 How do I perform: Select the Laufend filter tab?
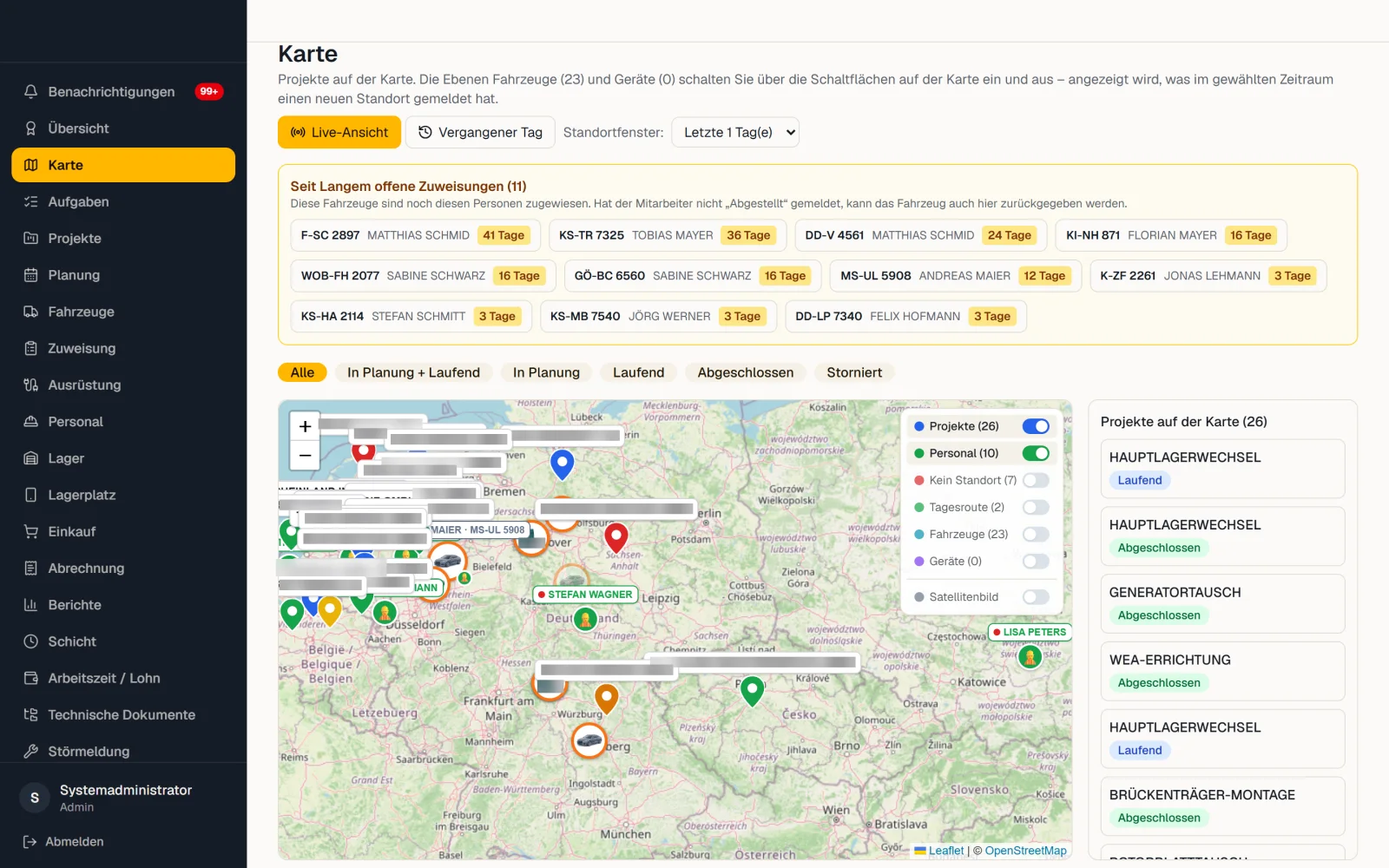(638, 372)
